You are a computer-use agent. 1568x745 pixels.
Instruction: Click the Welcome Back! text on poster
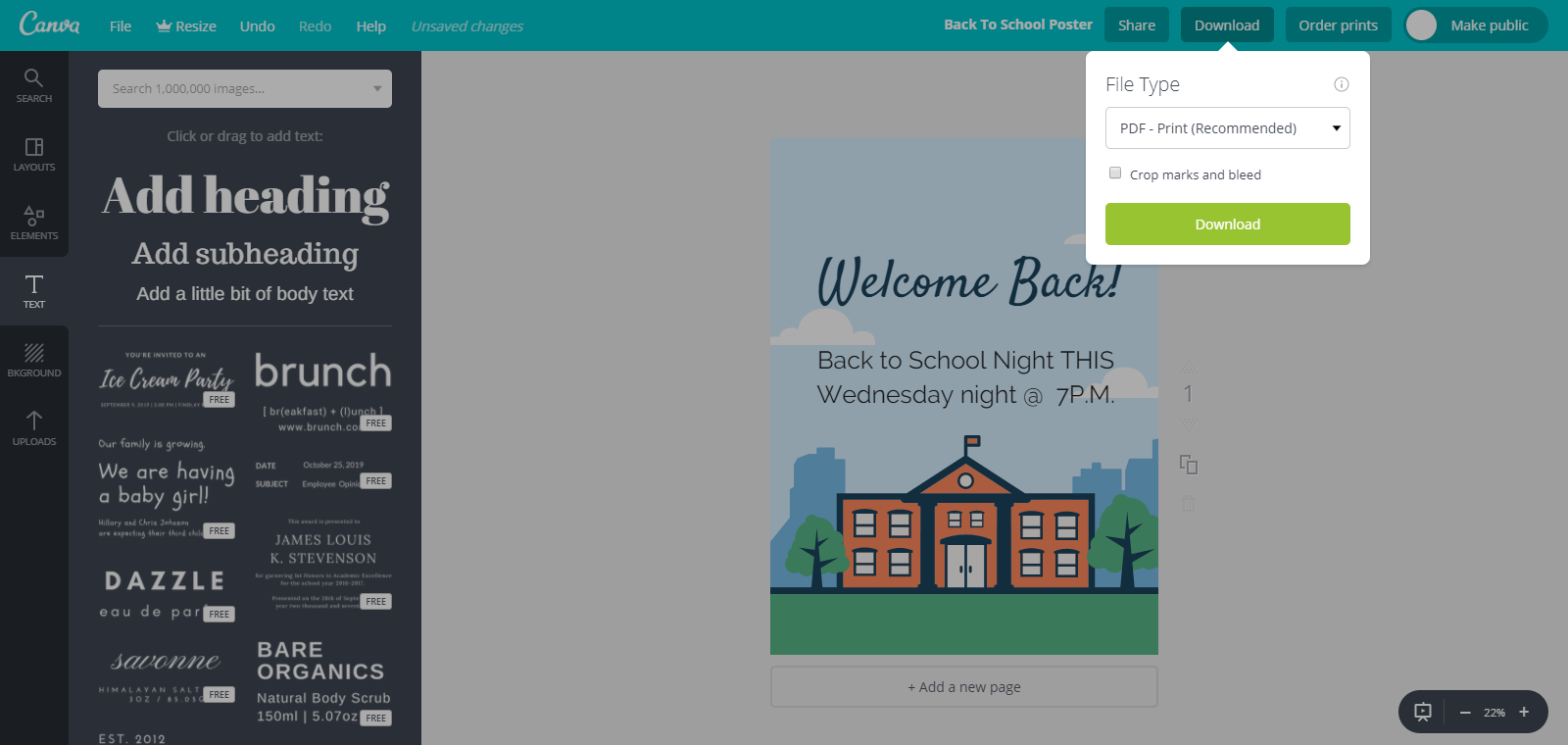click(968, 281)
